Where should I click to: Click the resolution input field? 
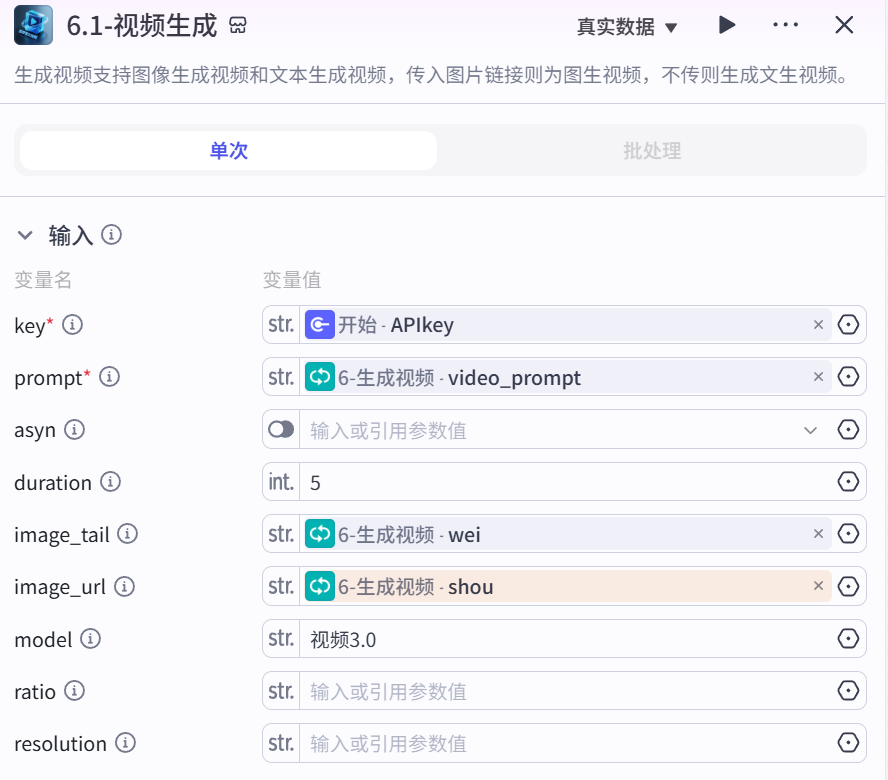pos(566,744)
